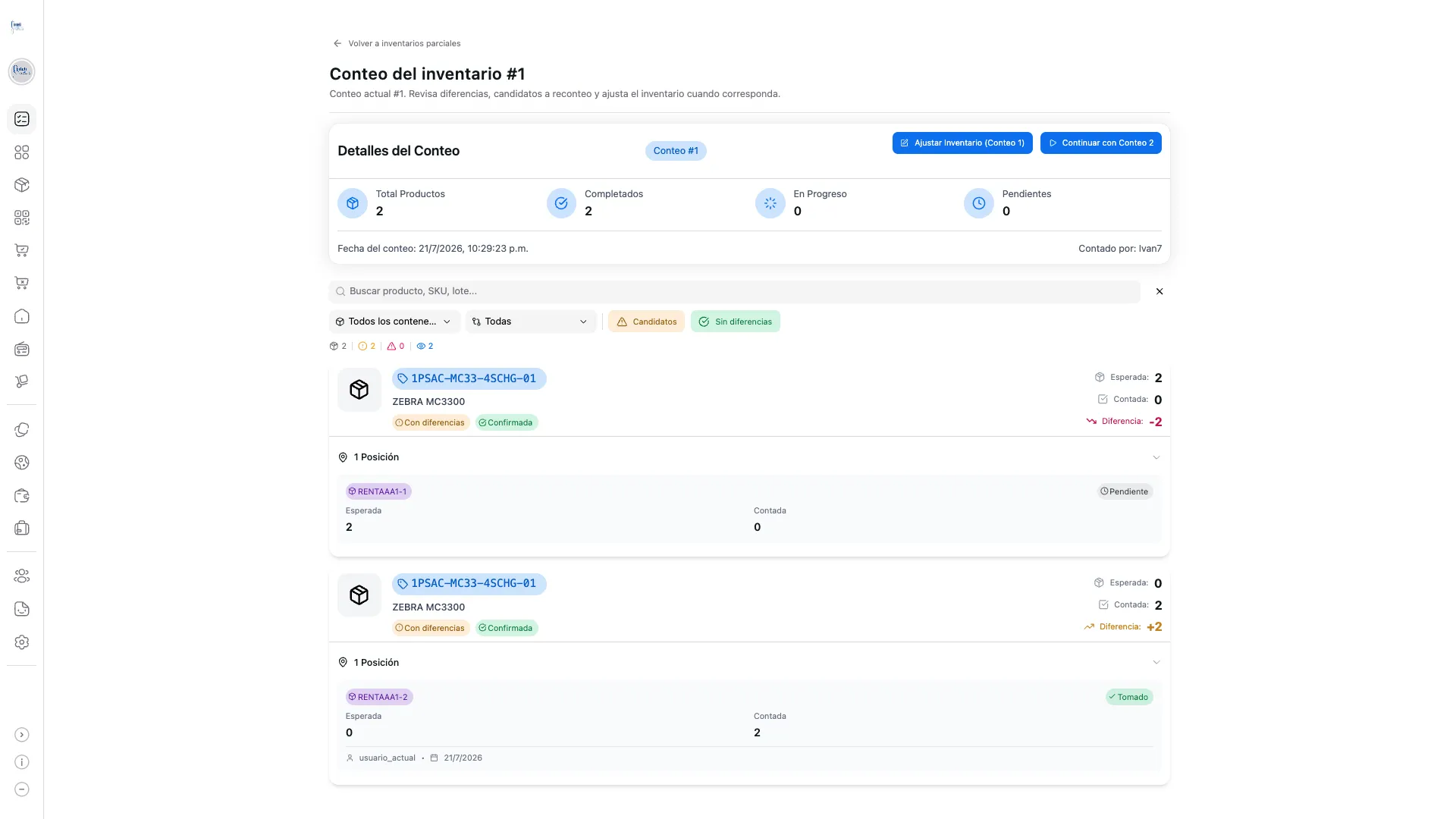Viewport: 1456px width, 819px height.
Task: Expand the sidebar with arrow circle icon
Action: [x=22, y=735]
